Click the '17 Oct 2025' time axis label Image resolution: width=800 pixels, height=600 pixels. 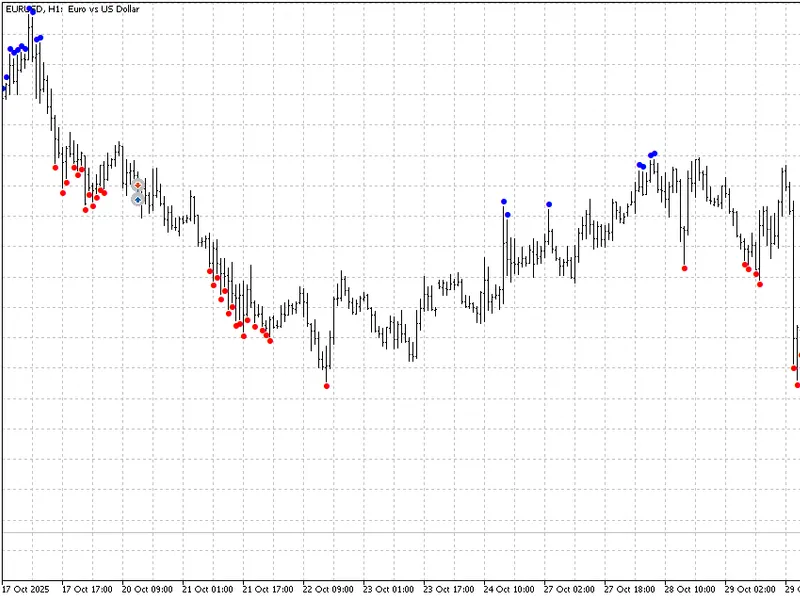point(26,589)
